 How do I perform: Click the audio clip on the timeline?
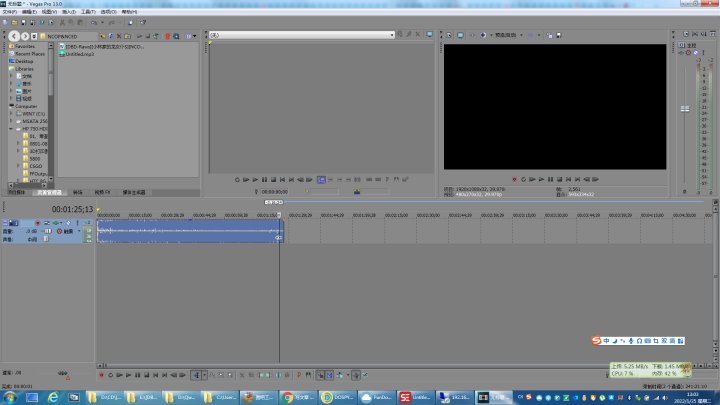coord(190,232)
